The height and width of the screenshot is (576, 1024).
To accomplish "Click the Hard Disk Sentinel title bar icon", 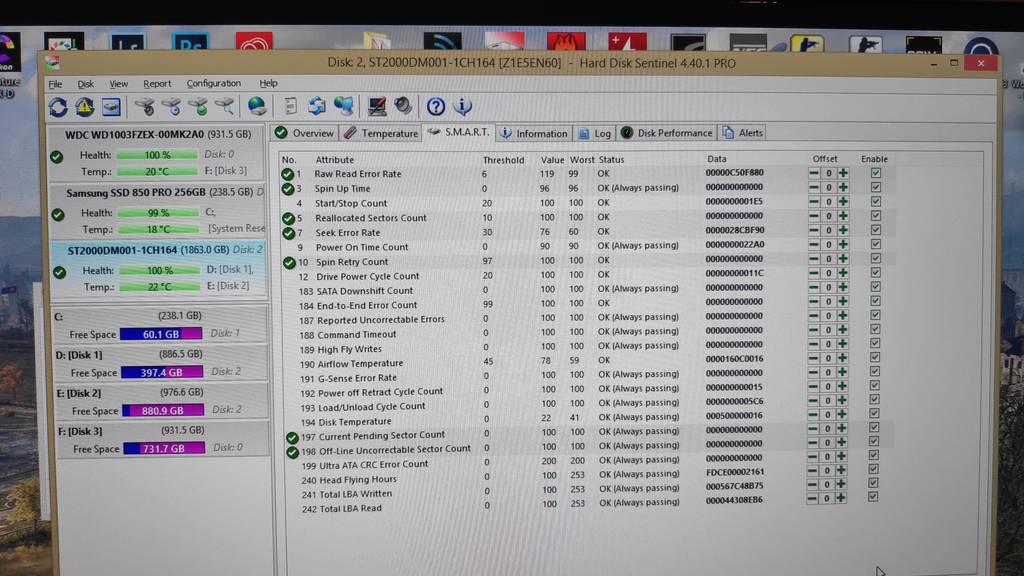I will [52, 63].
